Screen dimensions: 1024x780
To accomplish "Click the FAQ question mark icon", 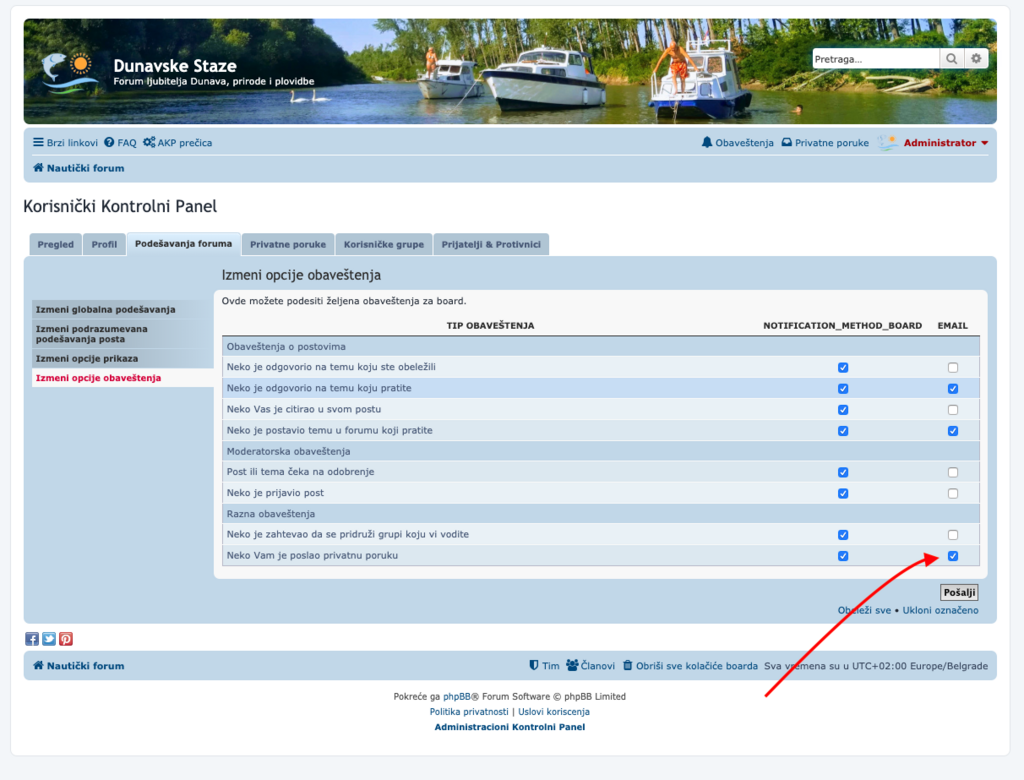I will 109,142.
